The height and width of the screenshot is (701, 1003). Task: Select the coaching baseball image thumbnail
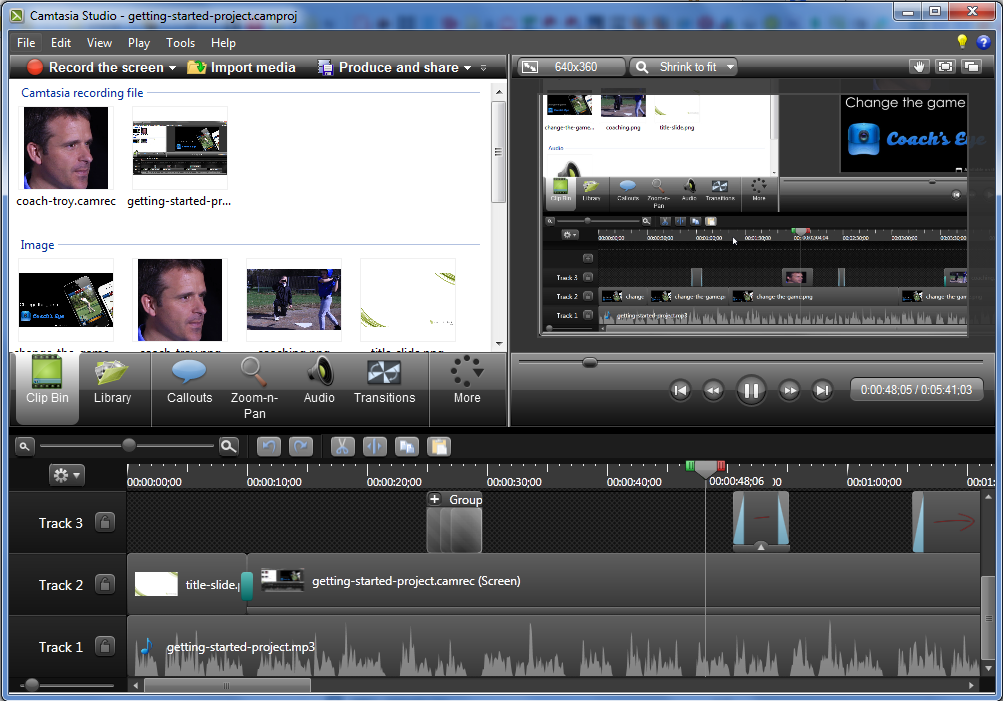pyautogui.click(x=294, y=299)
